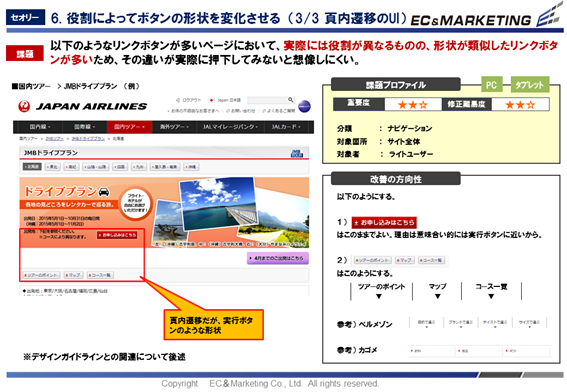Select the Japan 日本語 region selector
Image resolution: width=567 pixels, height=392 pixels.
[225, 100]
